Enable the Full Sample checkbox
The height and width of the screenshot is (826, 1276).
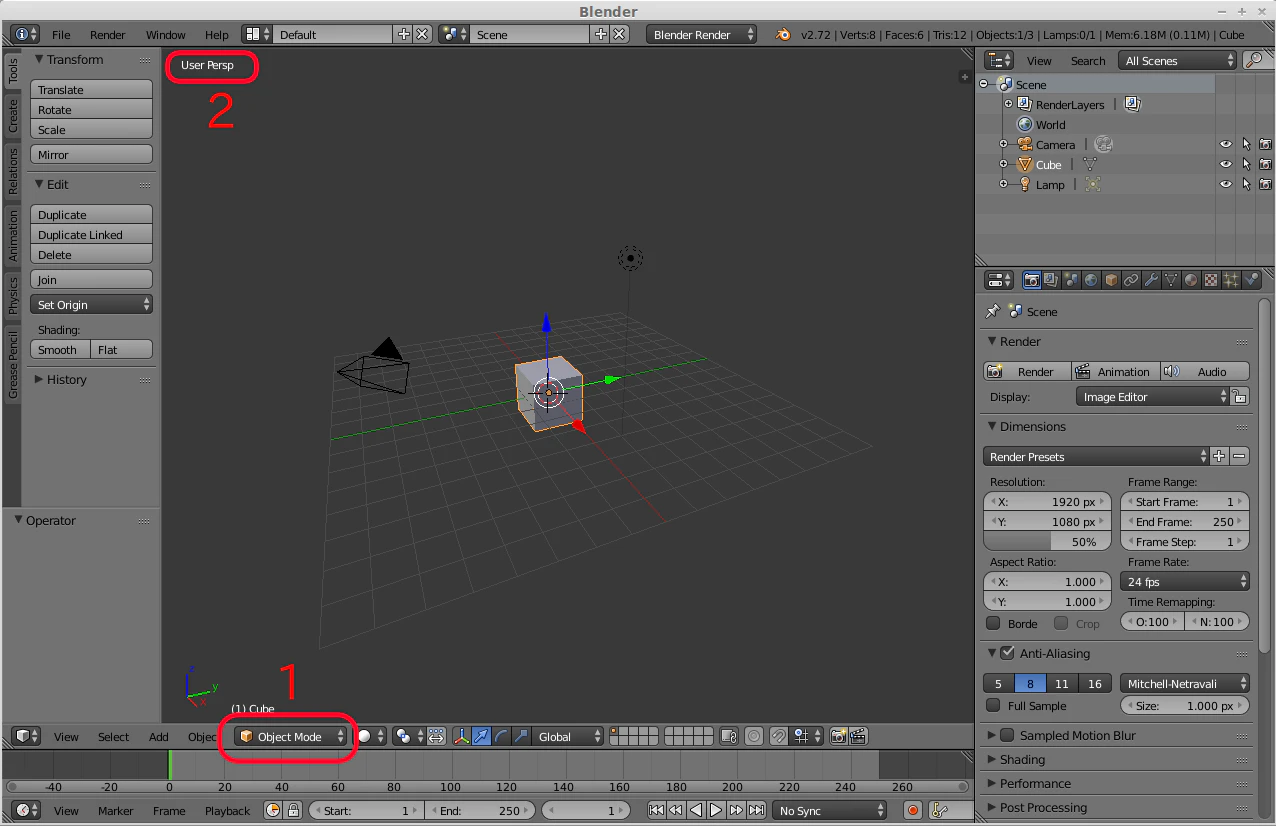pos(993,706)
